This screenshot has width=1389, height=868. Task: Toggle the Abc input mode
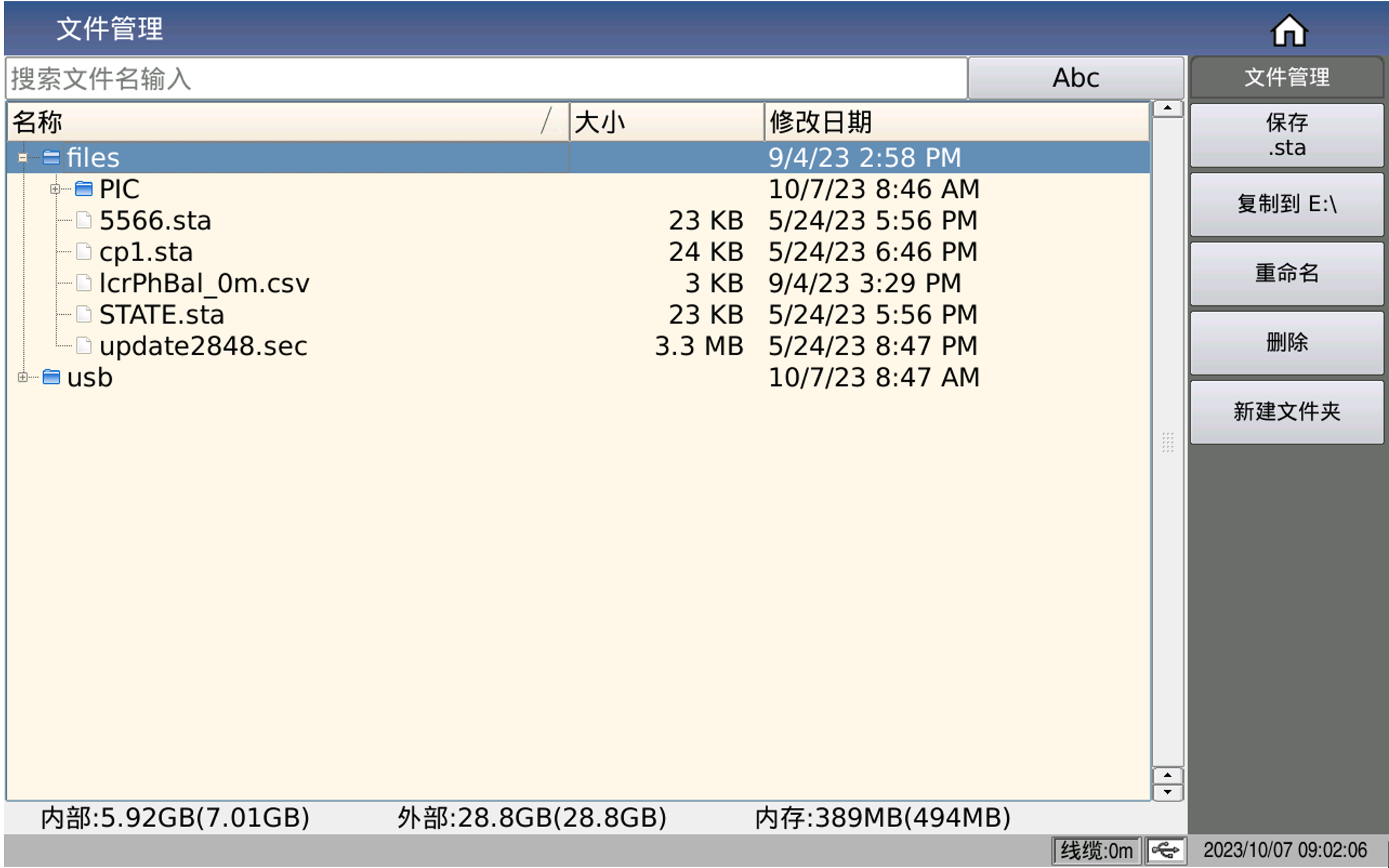[1075, 77]
